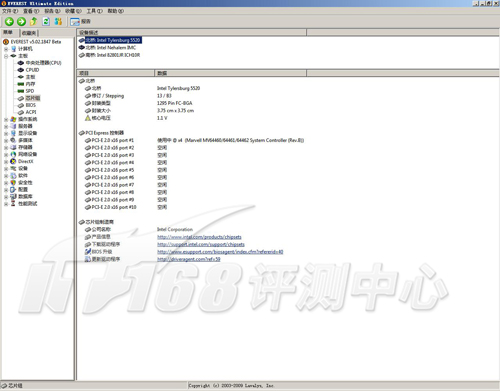The height and width of the screenshot is (391, 500).
Task: Select Intel Nehalem IMC device entry
Action: click(111, 48)
